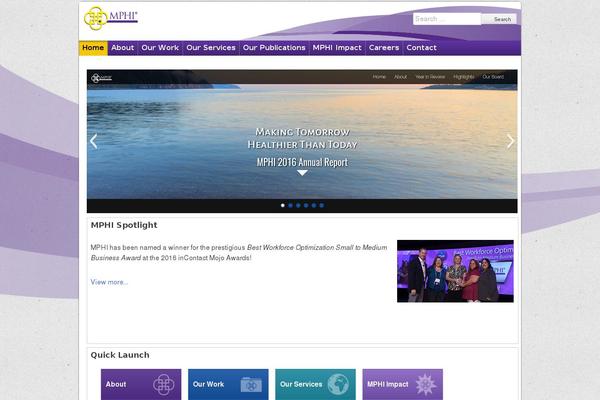
Task: Open the Mojo Awards group photo
Action: (455, 271)
